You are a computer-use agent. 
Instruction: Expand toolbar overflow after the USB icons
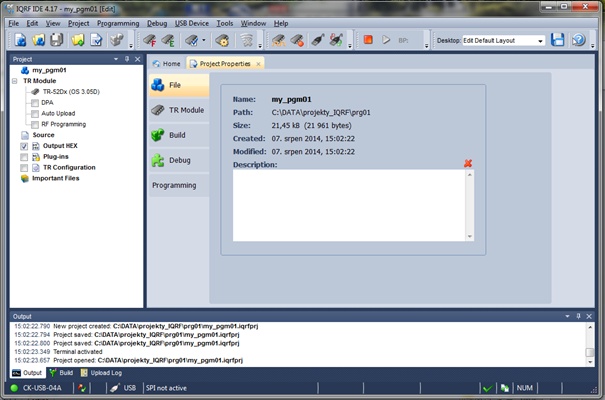[350, 46]
